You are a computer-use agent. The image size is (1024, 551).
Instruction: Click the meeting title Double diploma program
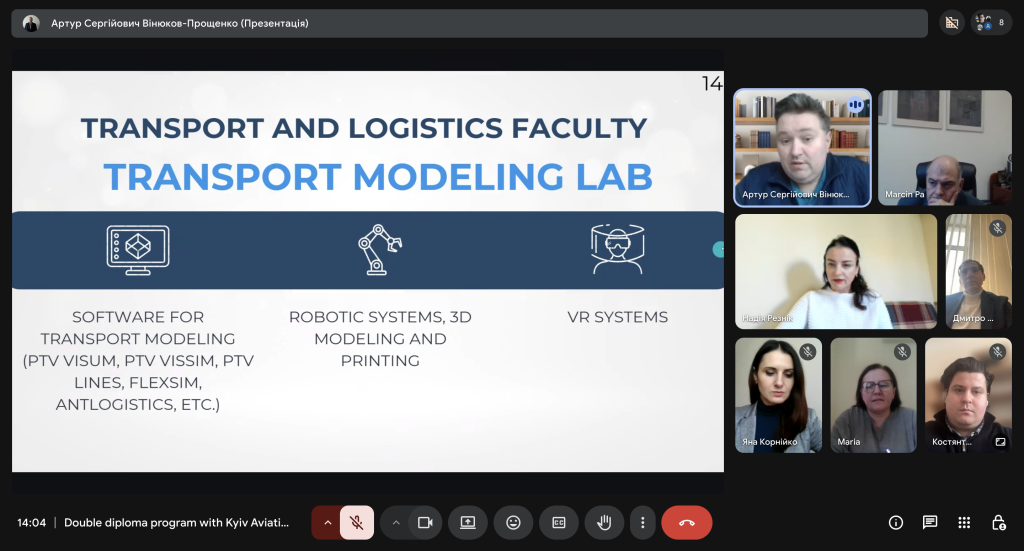pos(176,522)
